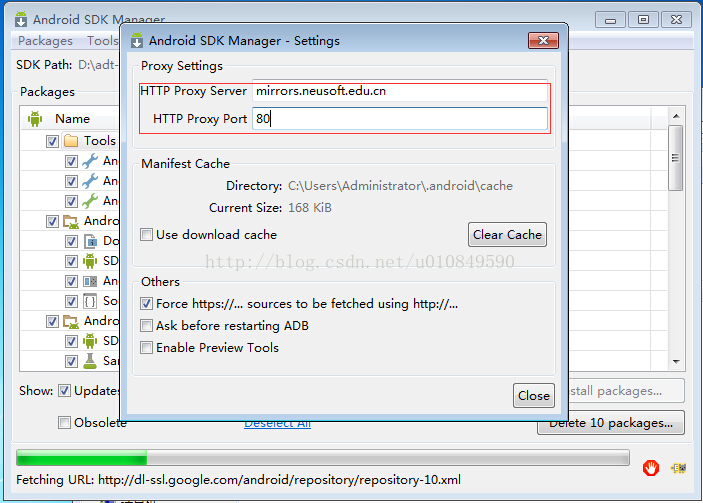Click the packages list scrollbar thumb

click(676, 158)
